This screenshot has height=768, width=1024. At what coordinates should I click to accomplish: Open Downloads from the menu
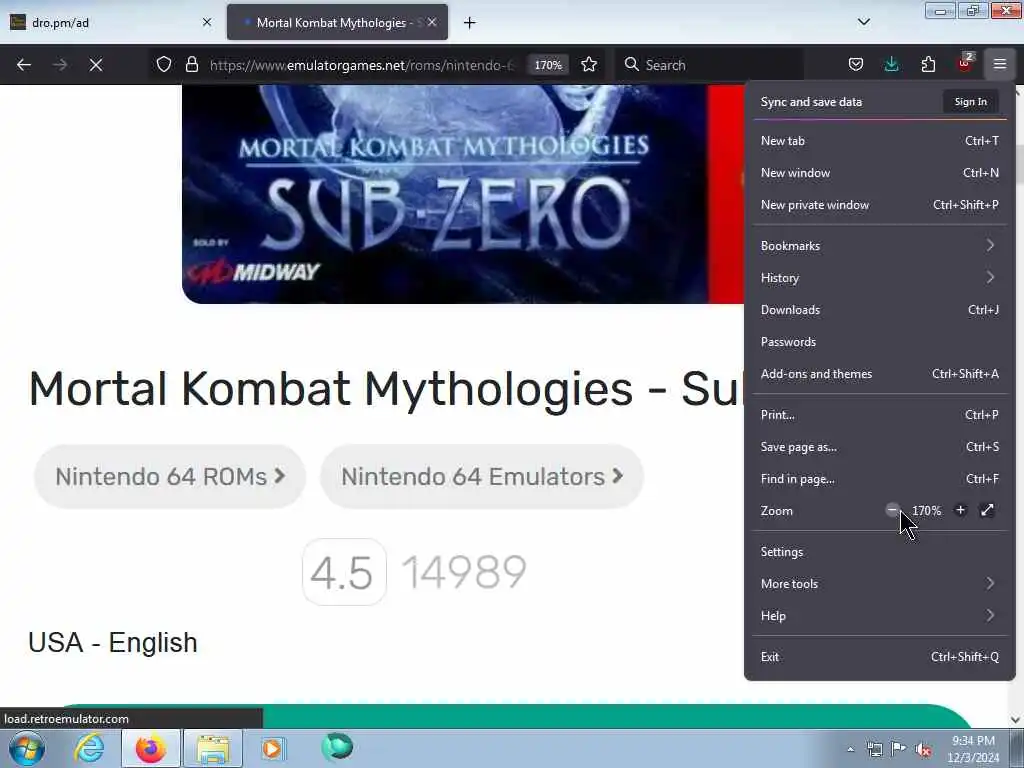click(880, 310)
